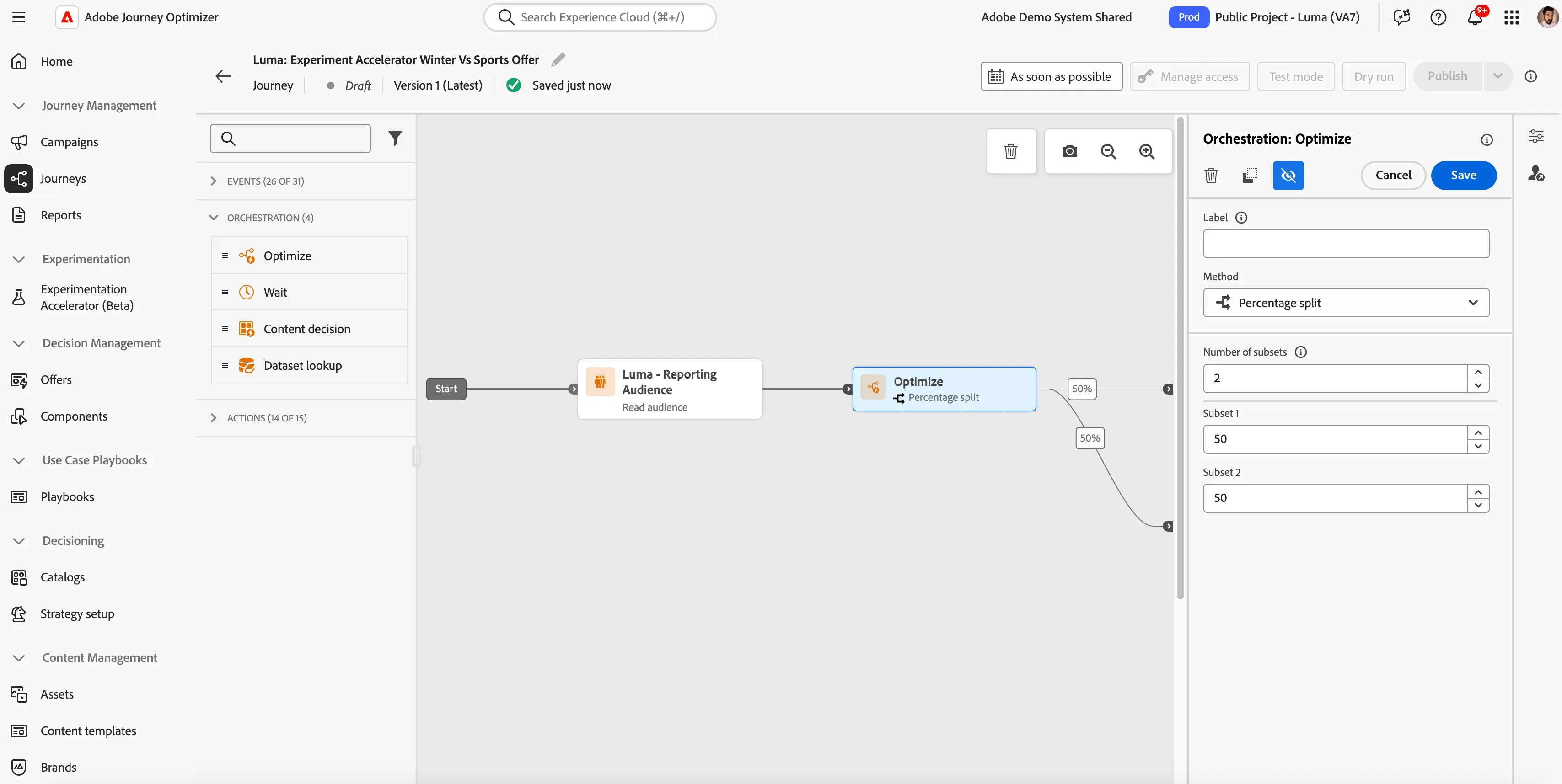Image resolution: width=1562 pixels, height=784 pixels.
Task: Click the user access icon on right rail
Action: pyautogui.click(x=1536, y=173)
